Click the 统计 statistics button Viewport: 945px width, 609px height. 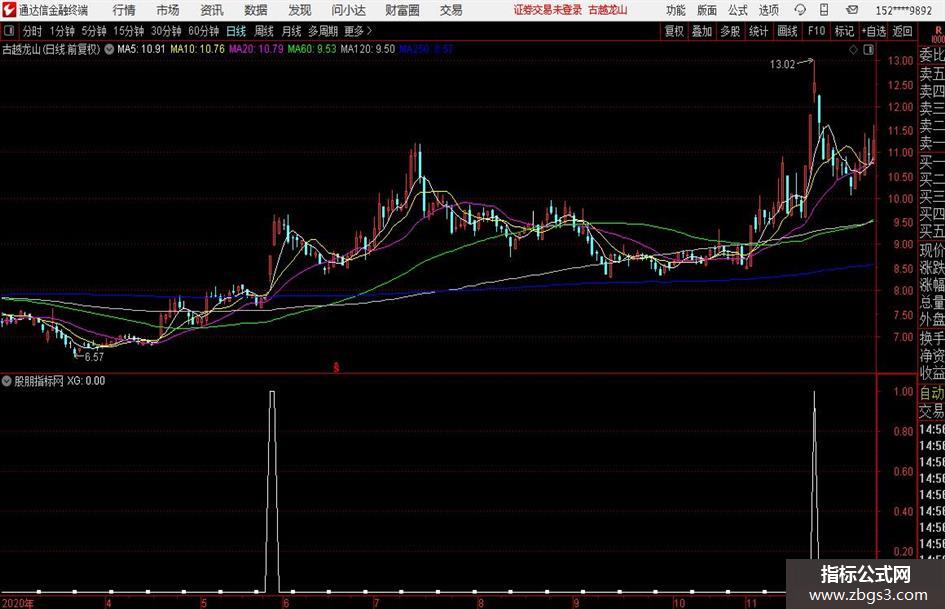coord(758,31)
